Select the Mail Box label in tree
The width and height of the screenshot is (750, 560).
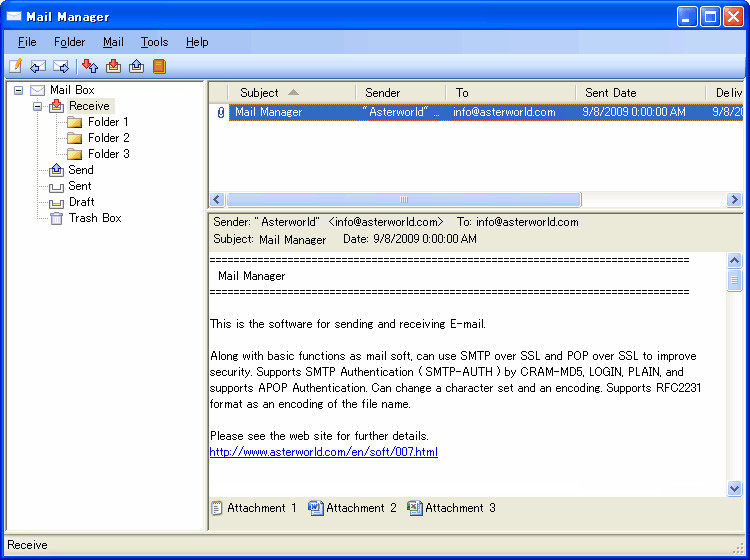coord(72,90)
